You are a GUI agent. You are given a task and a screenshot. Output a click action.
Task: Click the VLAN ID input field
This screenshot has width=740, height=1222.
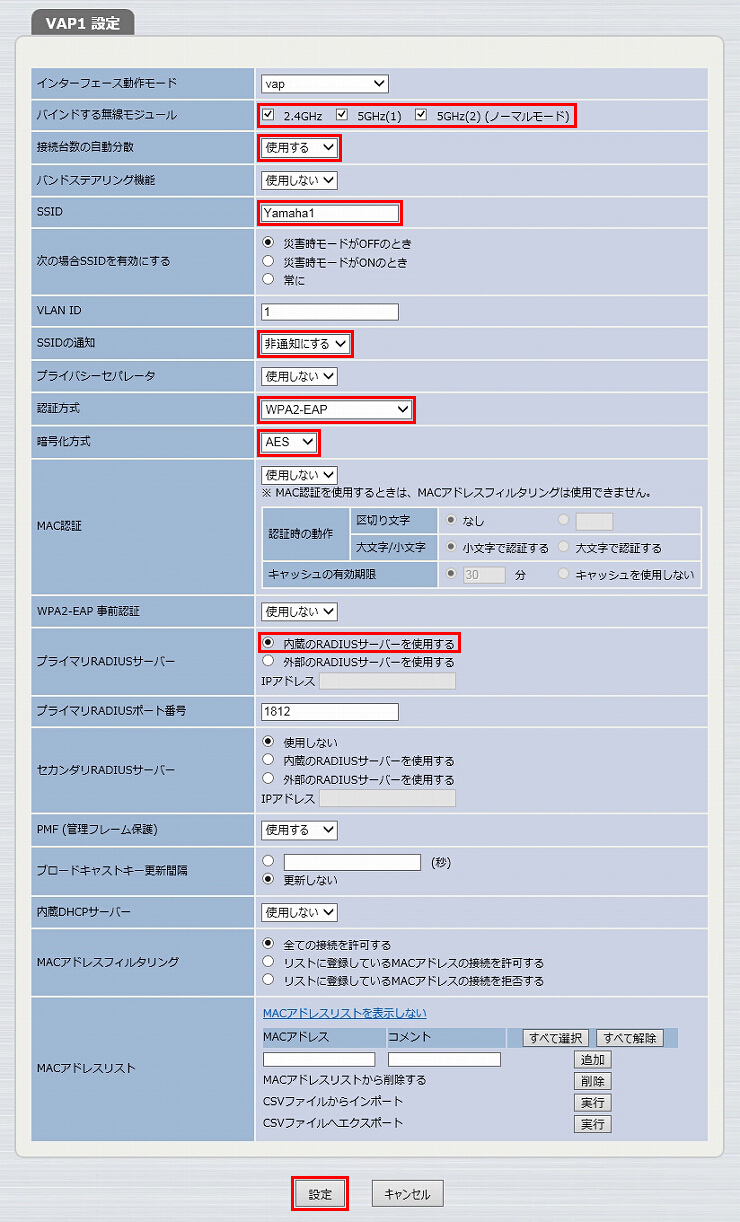pyautogui.click(x=330, y=312)
